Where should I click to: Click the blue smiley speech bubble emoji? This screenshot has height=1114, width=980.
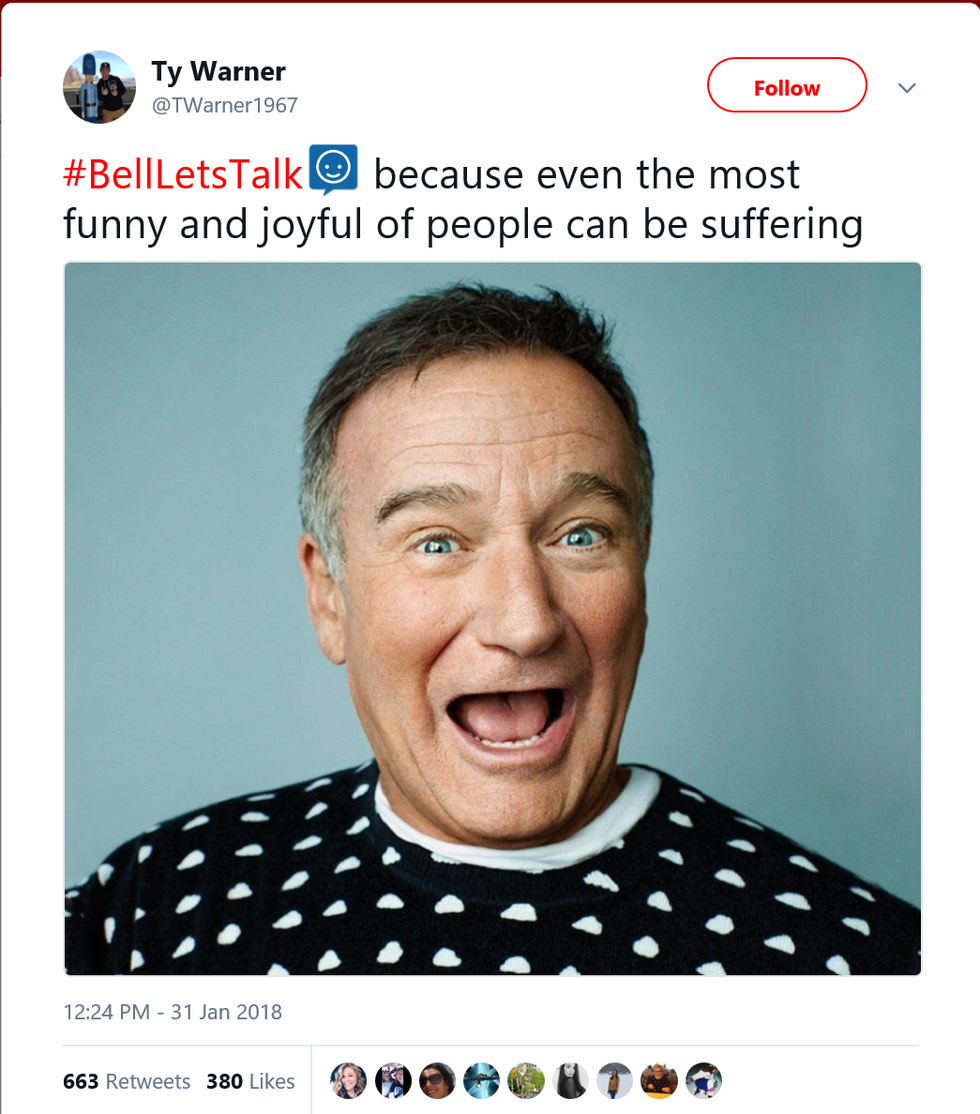coord(333,169)
